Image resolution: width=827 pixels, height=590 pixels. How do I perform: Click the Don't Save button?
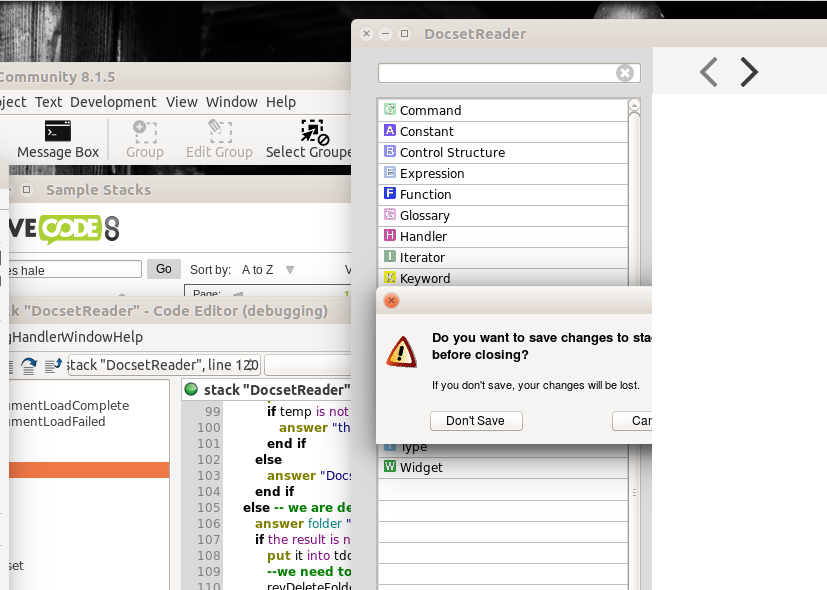tap(475, 421)
